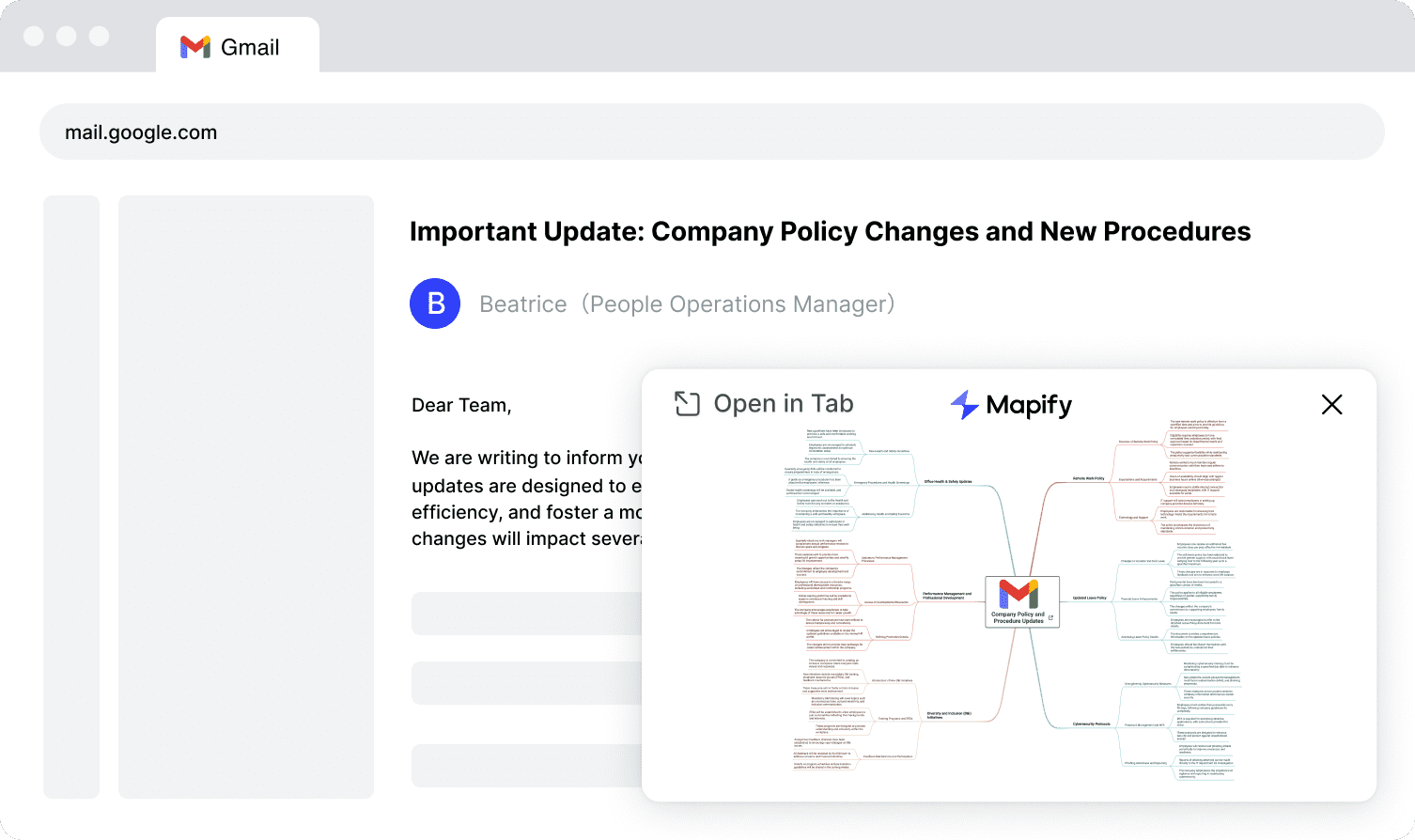Image resolution: width=1415 pixels, height=840 pixels.
Task: Select Office Health & Safety Updates node
Action: 947,482
